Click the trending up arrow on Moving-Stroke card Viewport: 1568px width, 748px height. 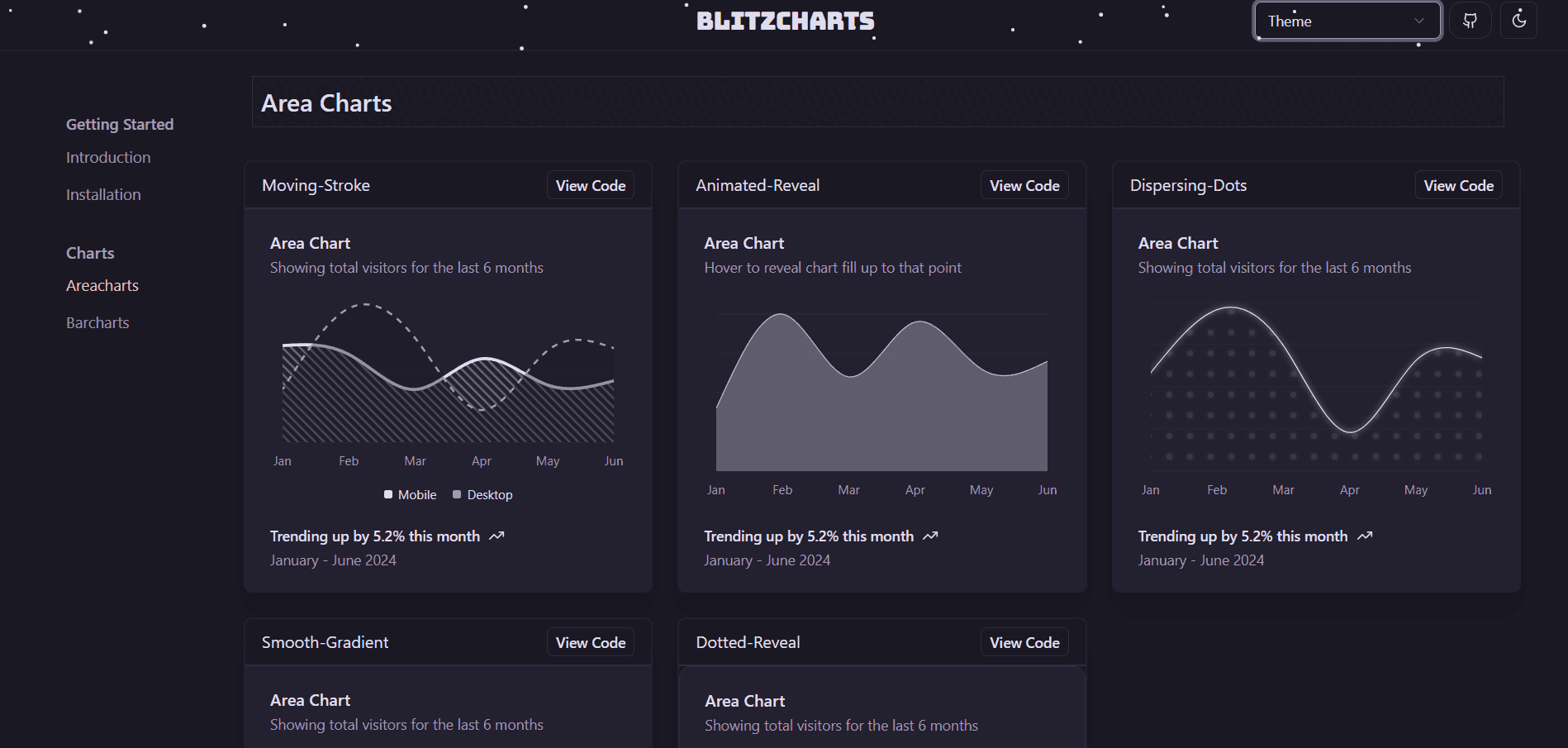click(x=497, y=536)
